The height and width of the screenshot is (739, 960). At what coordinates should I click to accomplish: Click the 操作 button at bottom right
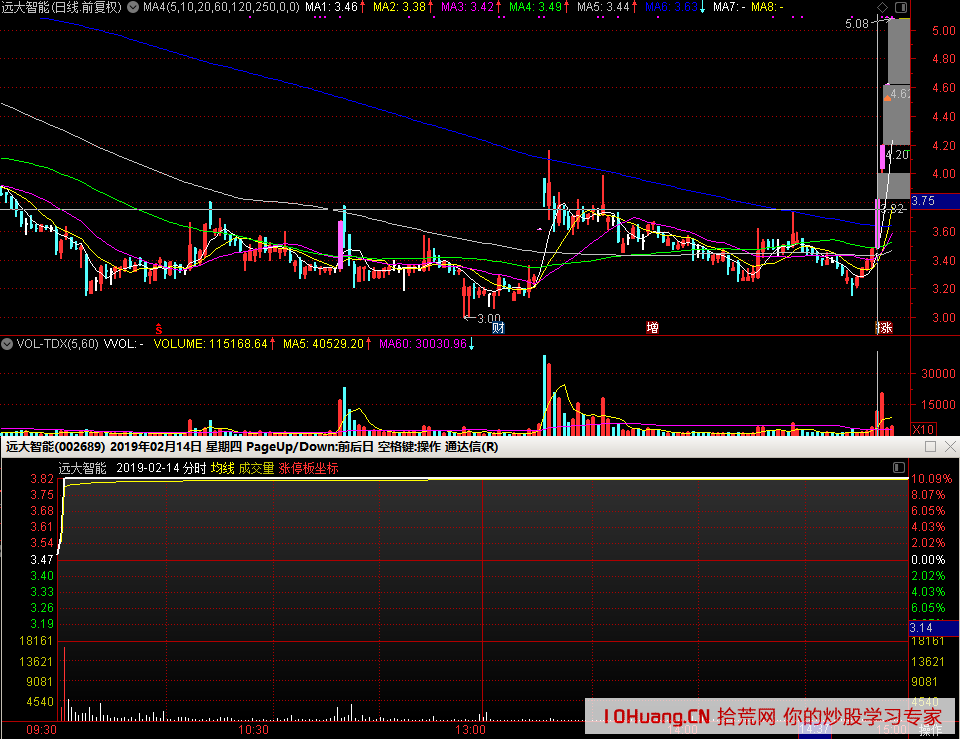click(930, 731)
